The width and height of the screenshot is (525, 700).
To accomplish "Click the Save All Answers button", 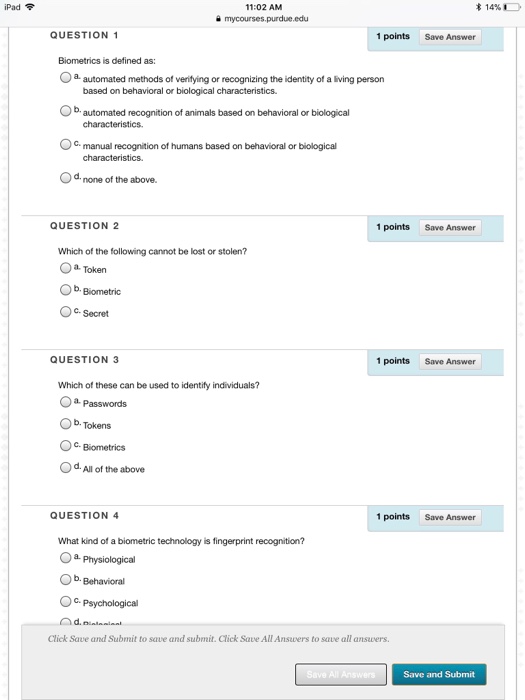I will 341,675.
